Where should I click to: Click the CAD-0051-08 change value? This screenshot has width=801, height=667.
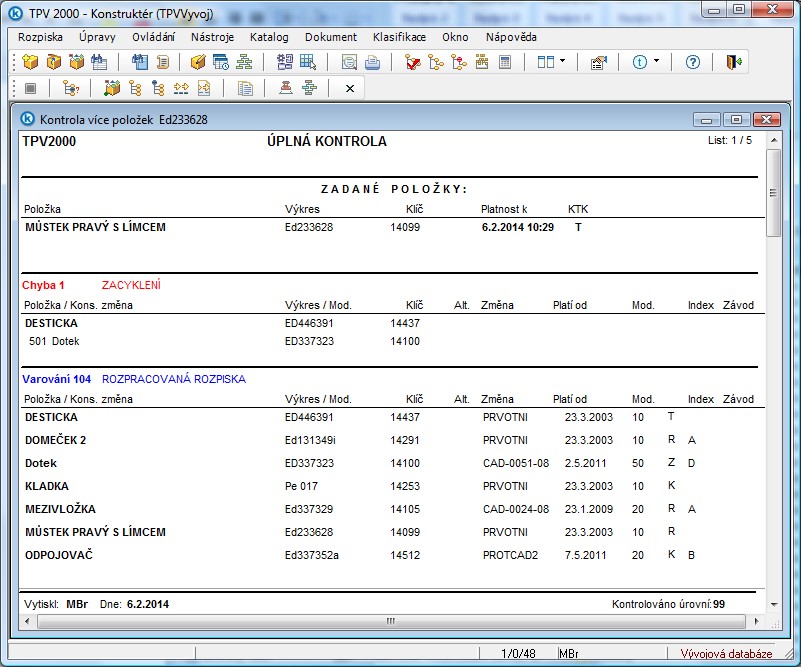[x=516, y=463]
